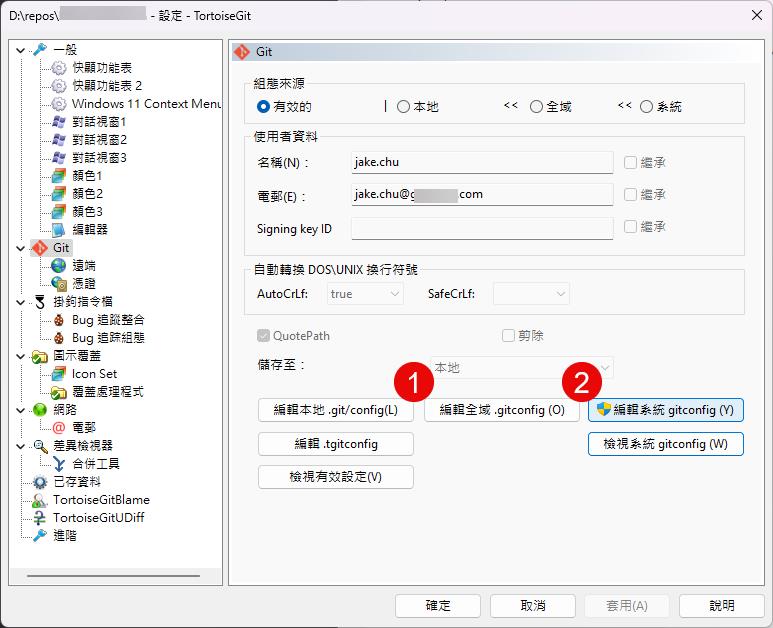Click 編輯本地 .git/config(L) button

pyautogui.click(x=336, y=410)
